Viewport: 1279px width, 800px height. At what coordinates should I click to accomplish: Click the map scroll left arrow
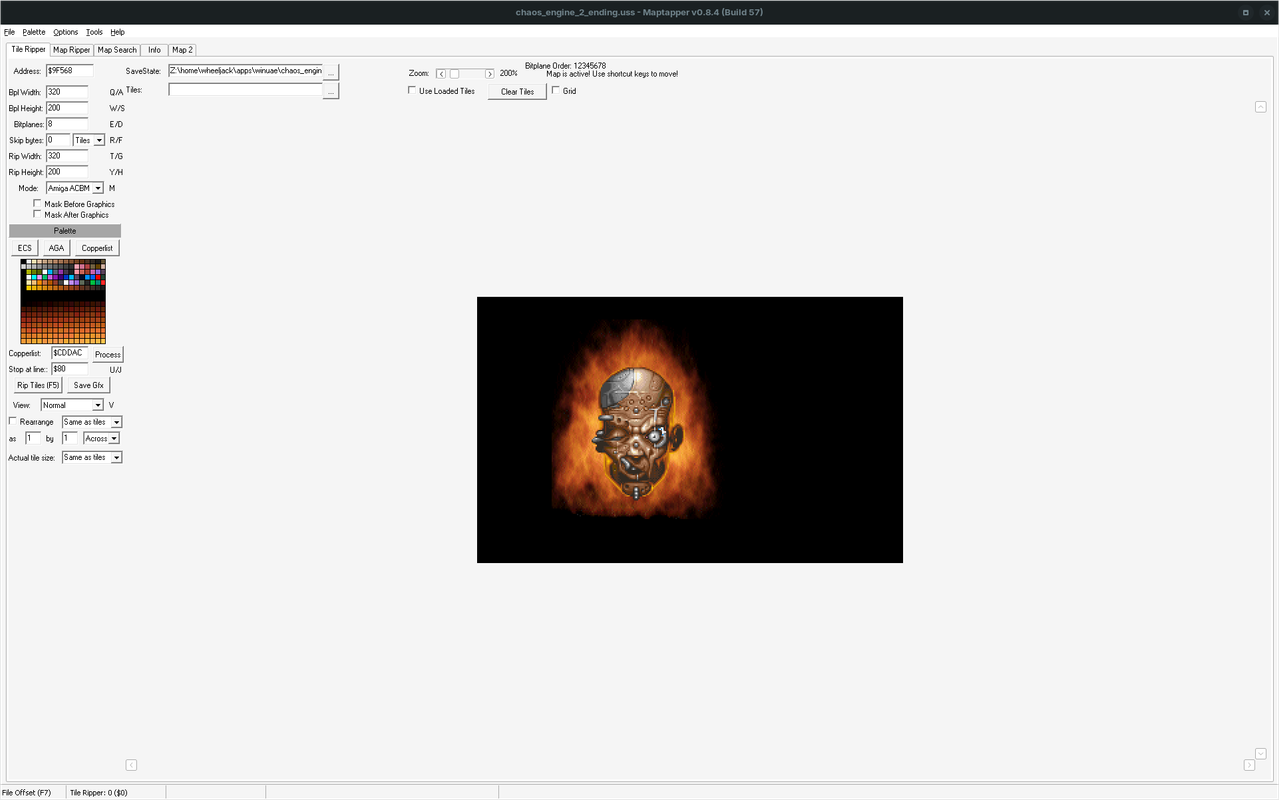131,765
